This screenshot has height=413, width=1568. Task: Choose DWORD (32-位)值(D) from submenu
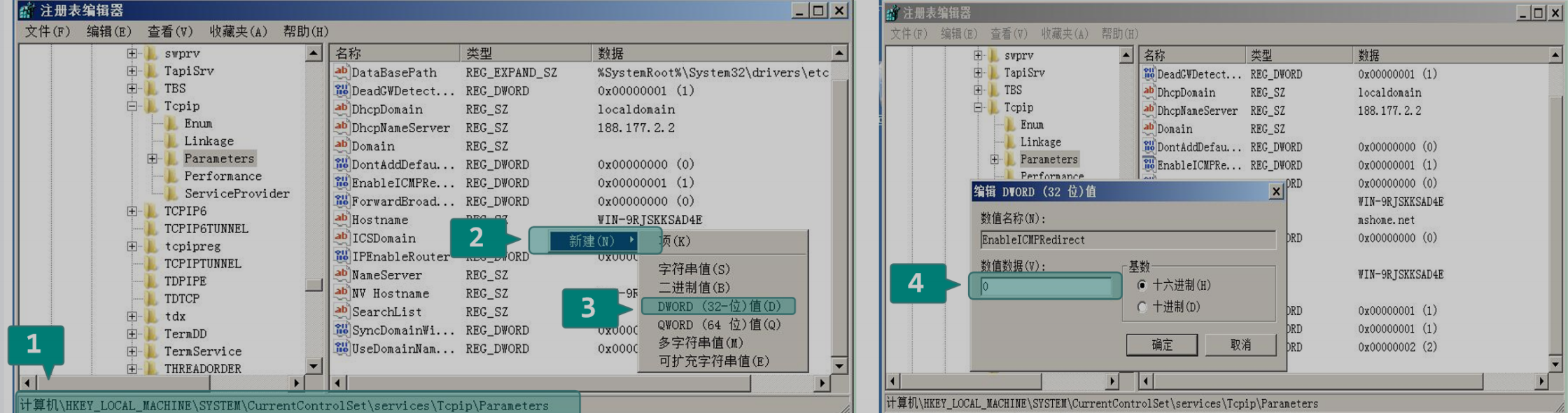coord(718,306)
